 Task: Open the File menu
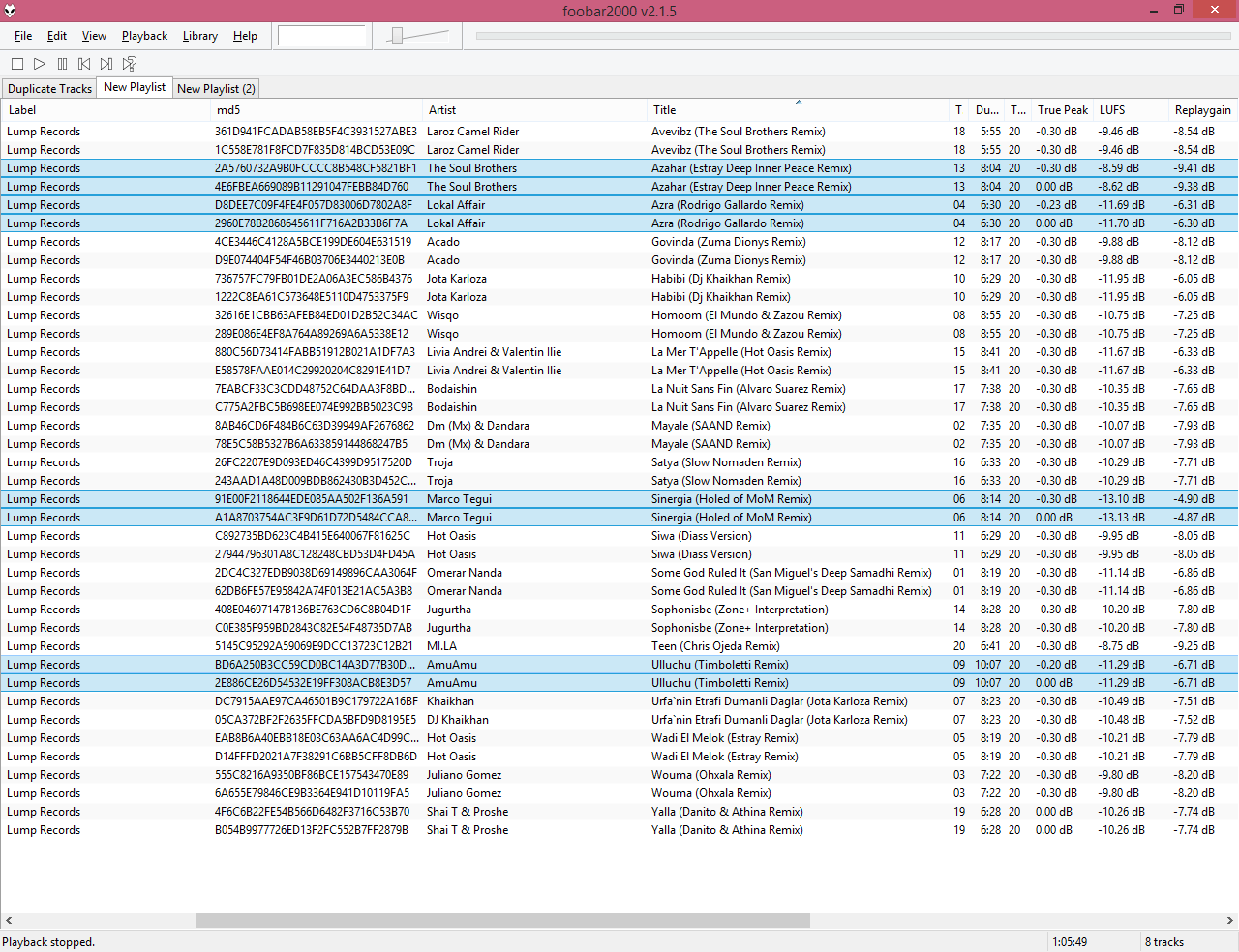(x=23, y=36)
